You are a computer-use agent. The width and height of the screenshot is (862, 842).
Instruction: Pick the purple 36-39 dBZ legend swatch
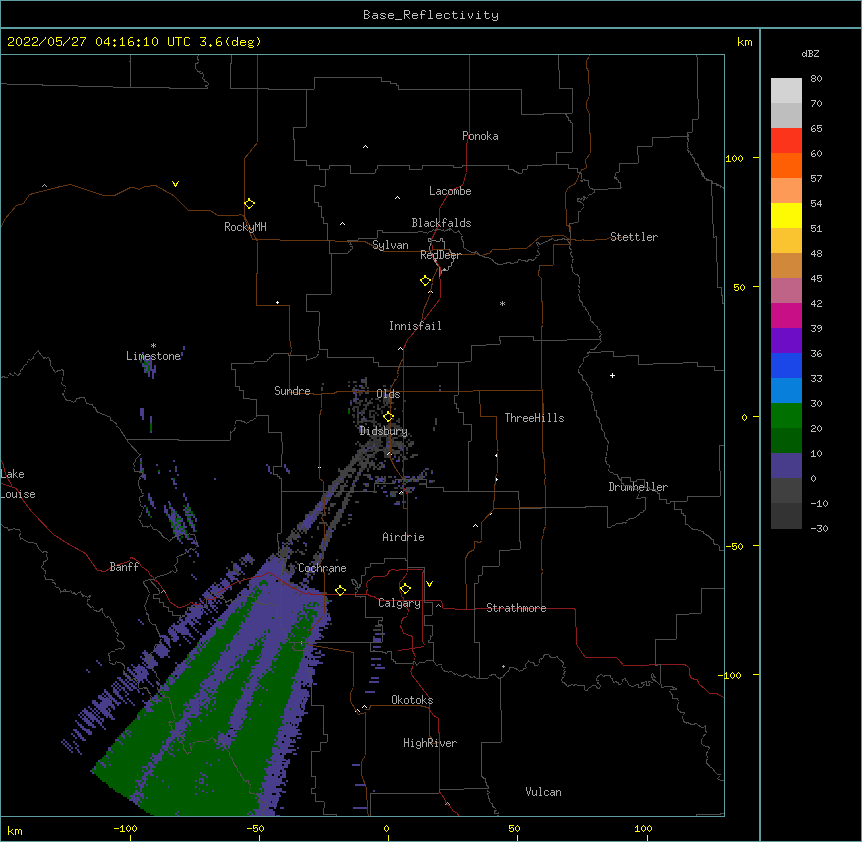point(786,340)
